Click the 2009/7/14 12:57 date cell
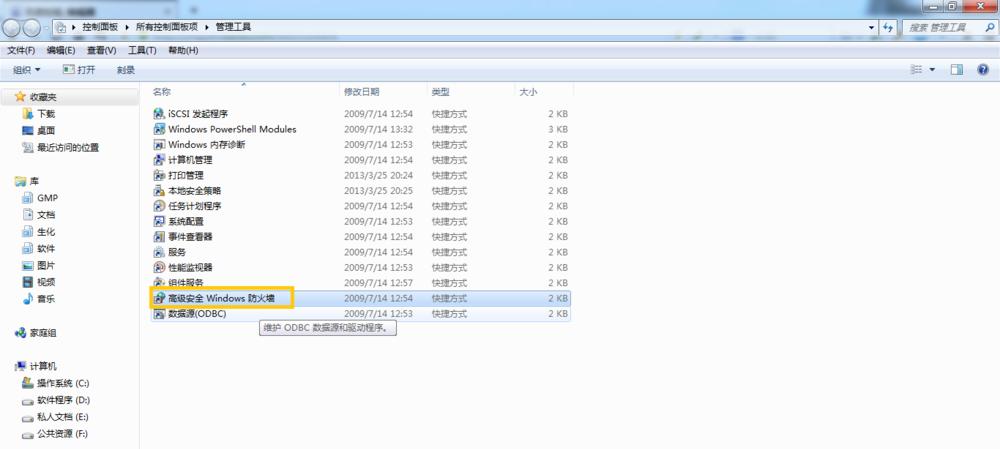The image size is (1000, 449). 378,283
